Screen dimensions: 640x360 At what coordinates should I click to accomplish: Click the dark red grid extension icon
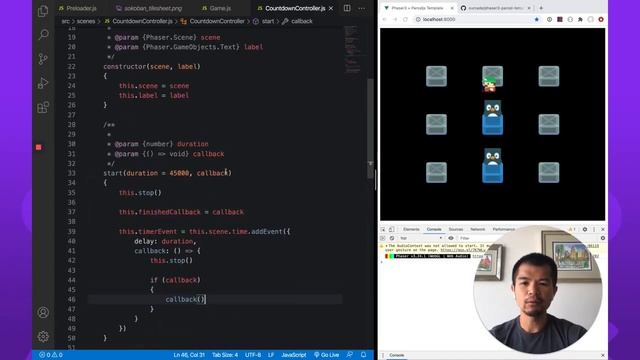[560, 19]
